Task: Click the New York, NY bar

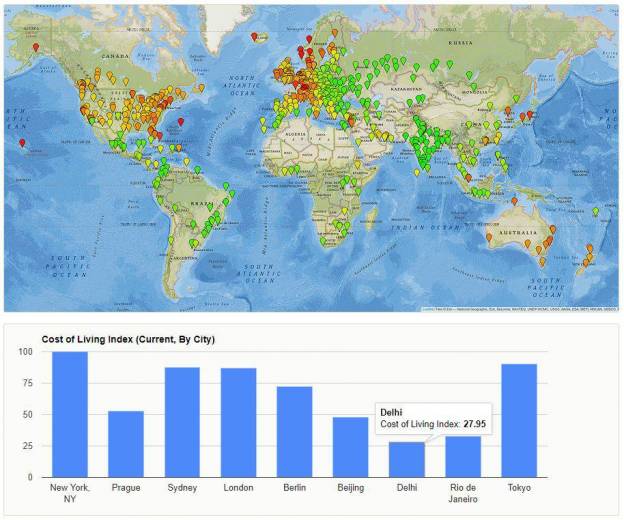Action: [70, 414]
